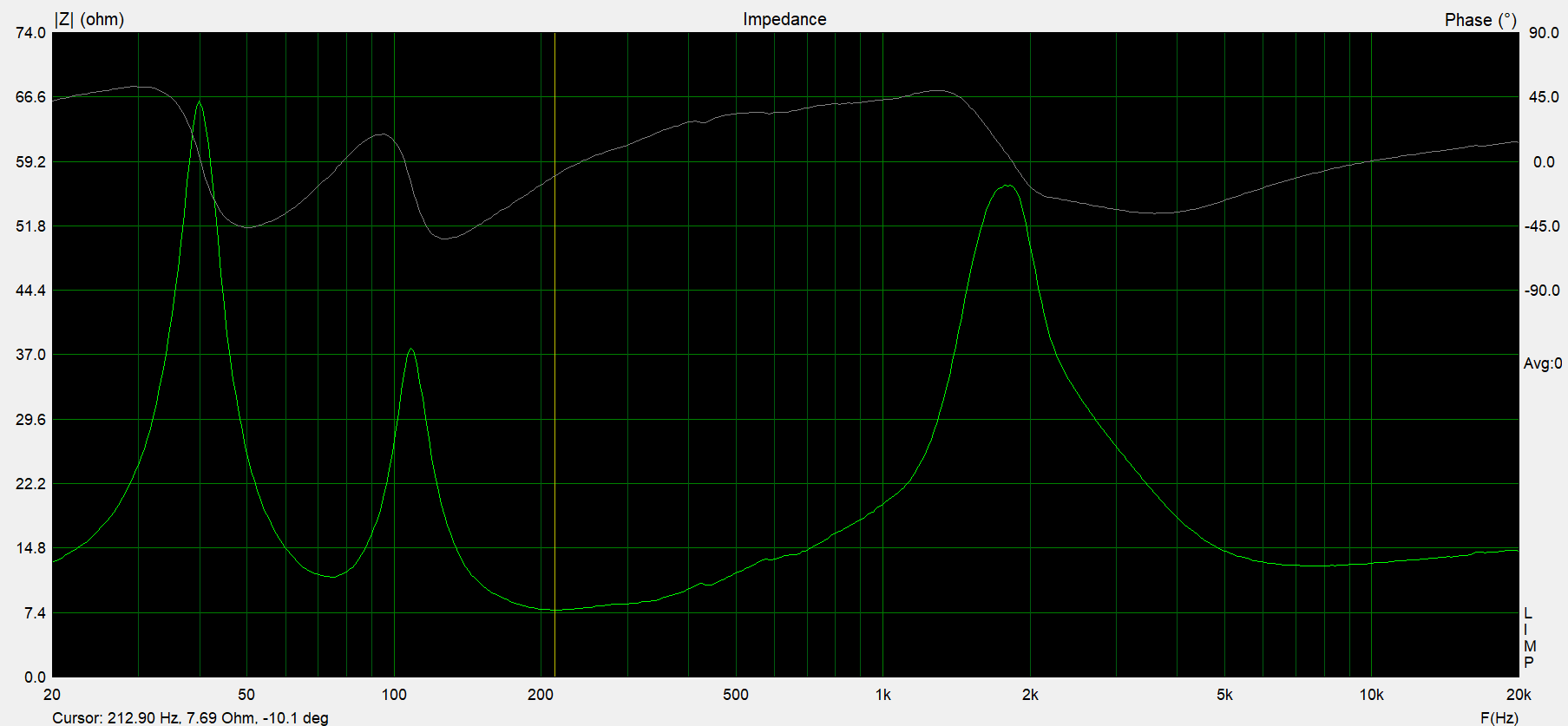1568x726 pixels.
Task: Click the F(Hz) axis label
Action: (1499, 717)
